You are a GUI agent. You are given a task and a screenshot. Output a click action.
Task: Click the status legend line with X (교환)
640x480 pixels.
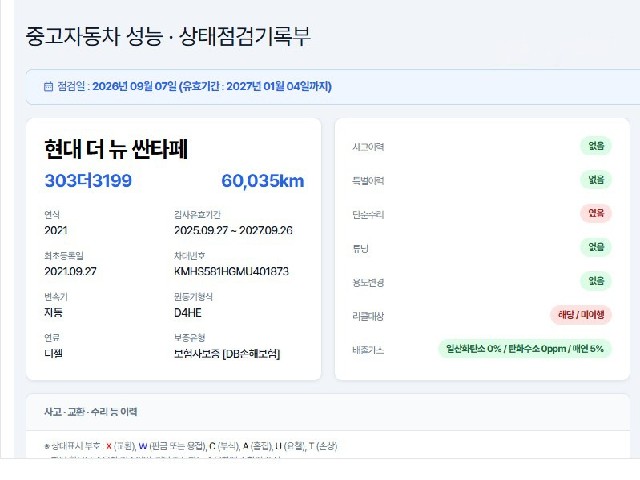(x=191, y=446)
